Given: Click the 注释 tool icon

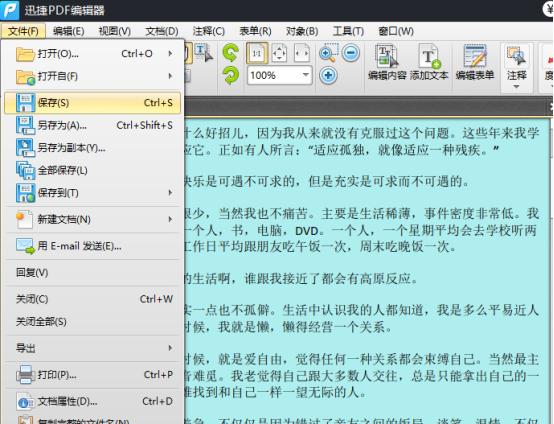Looking at the screenshot, I should (517, 57).
